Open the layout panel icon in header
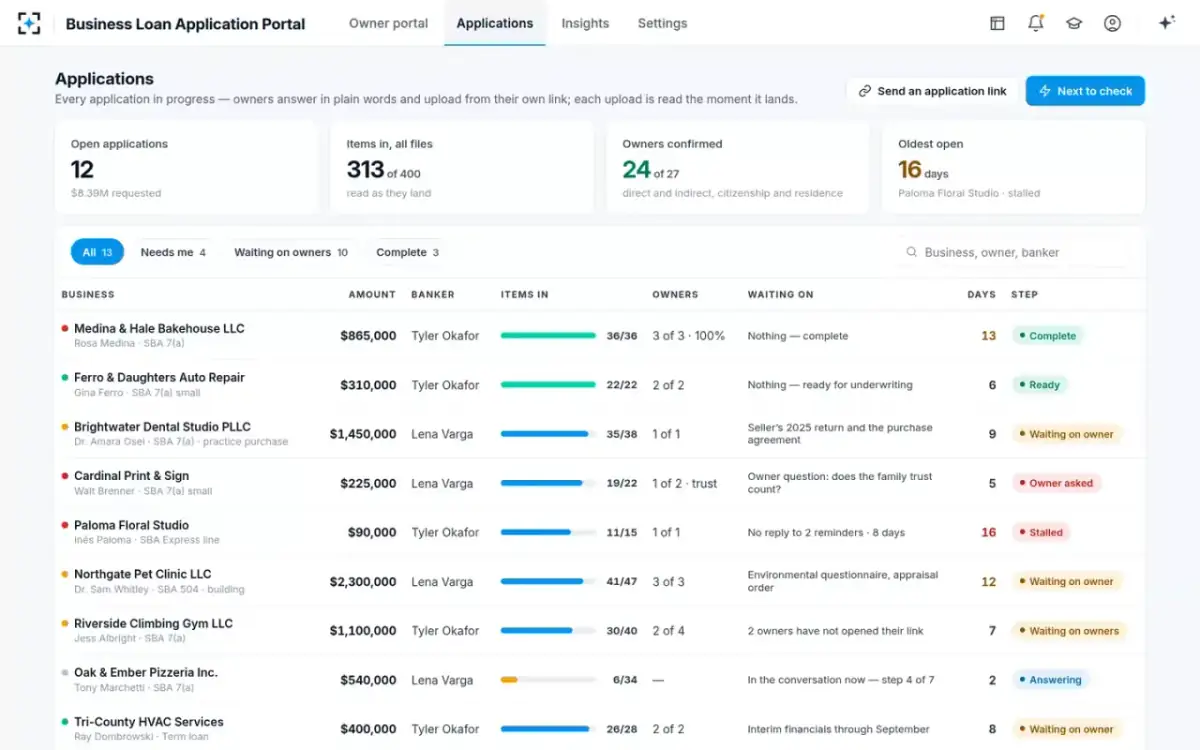 click(x=997, y=23)
